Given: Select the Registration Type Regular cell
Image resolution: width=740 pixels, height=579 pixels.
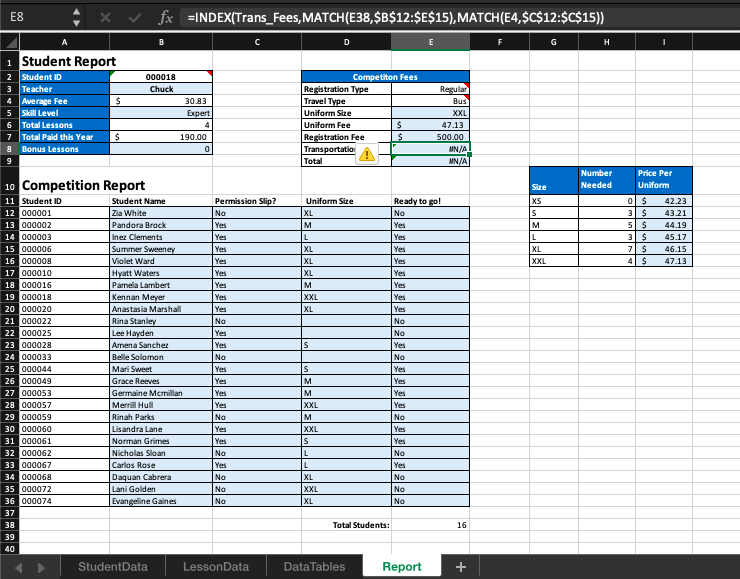Looking at the screenshot, I should pos(430,89).
